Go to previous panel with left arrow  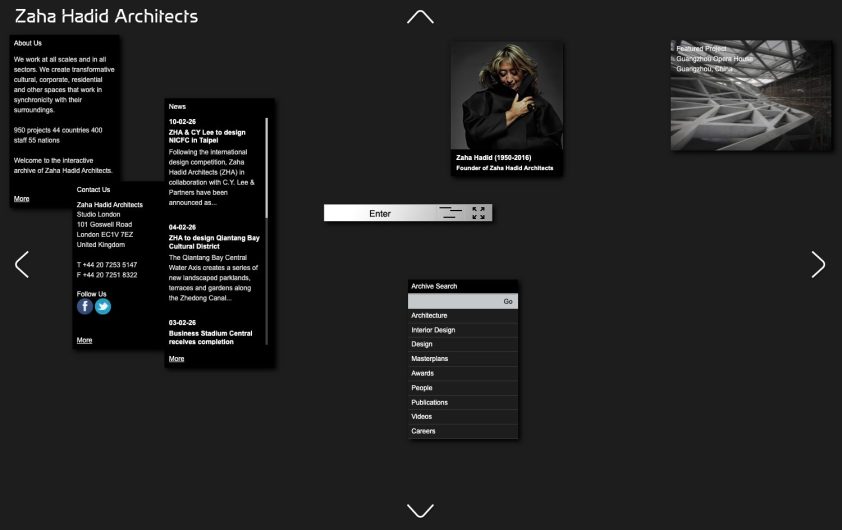[22, 264]
